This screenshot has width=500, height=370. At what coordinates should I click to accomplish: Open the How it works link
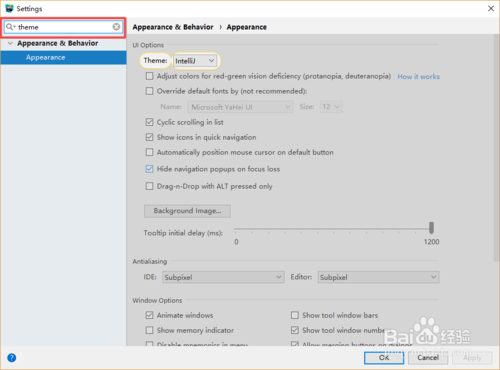[x=418, y=77]
